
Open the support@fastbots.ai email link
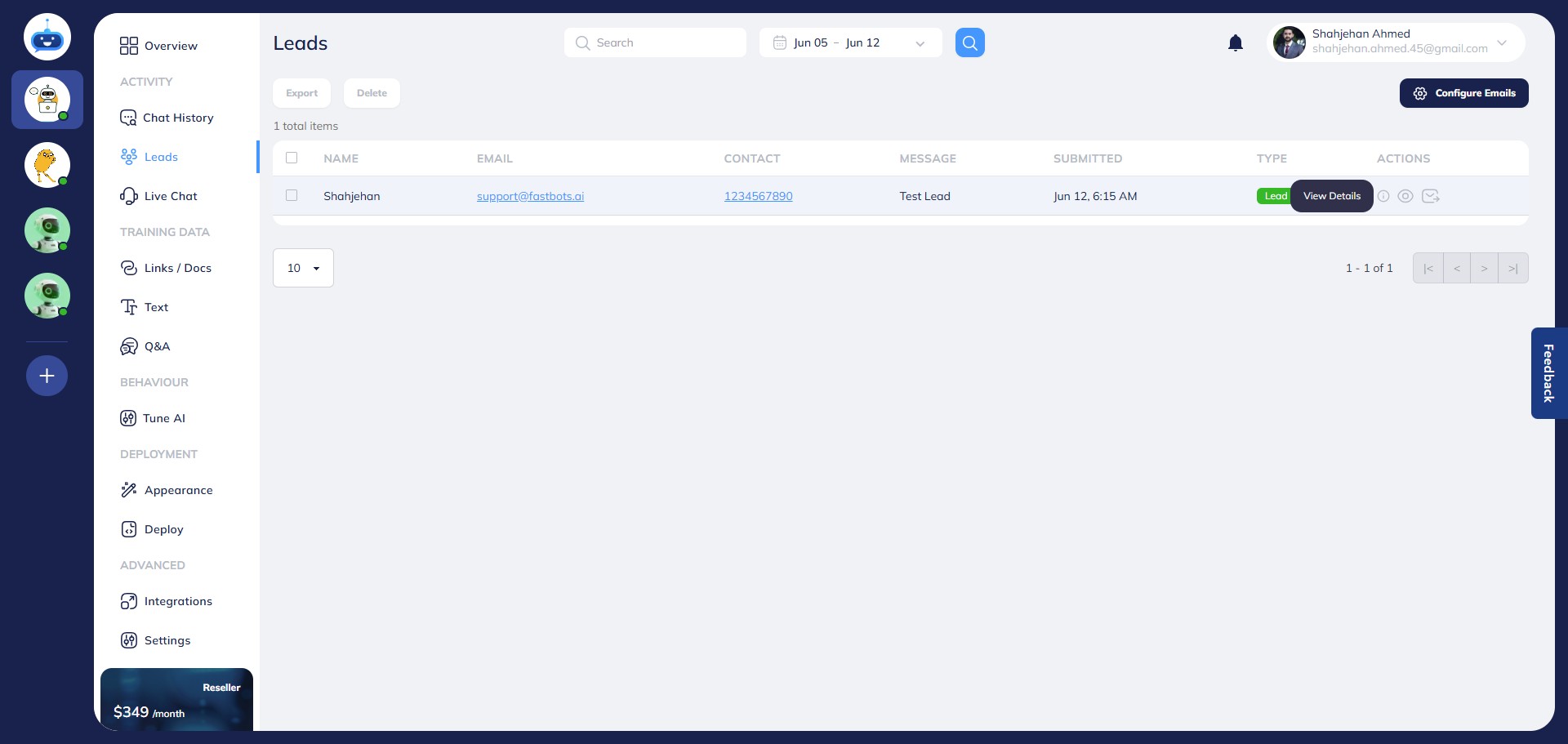[529, 196]
